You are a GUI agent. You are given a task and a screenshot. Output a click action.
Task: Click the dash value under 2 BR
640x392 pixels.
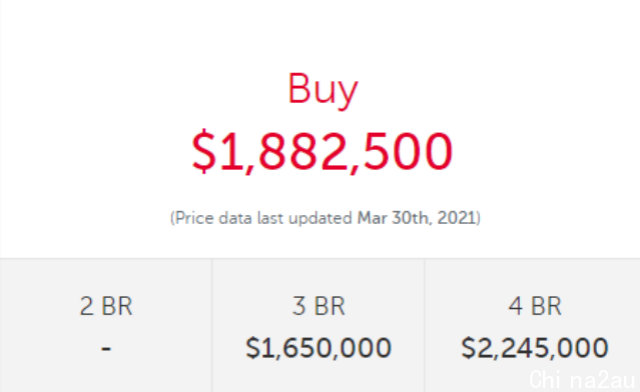(106, 349)
